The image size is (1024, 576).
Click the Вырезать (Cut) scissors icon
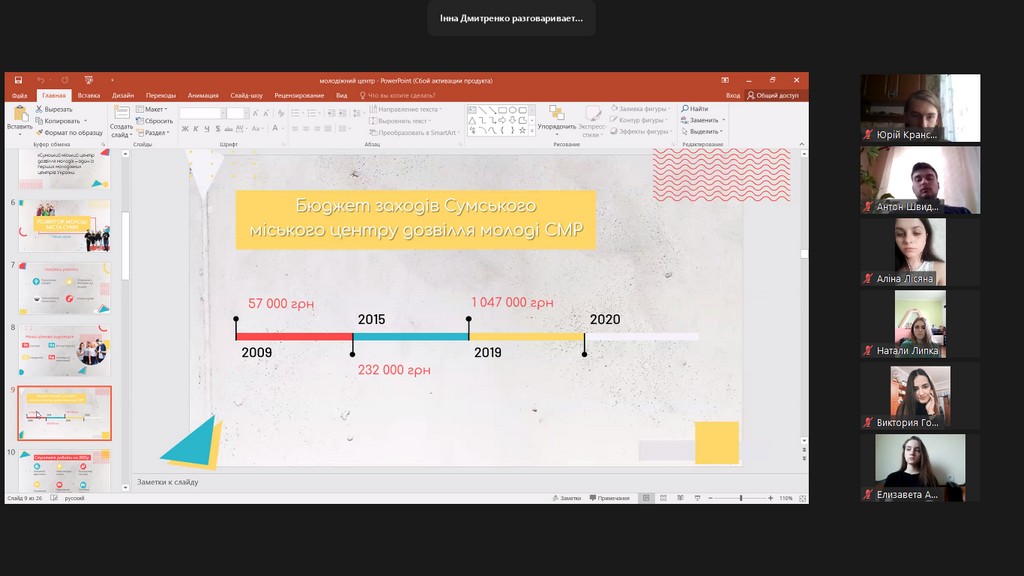coord(39,109)
